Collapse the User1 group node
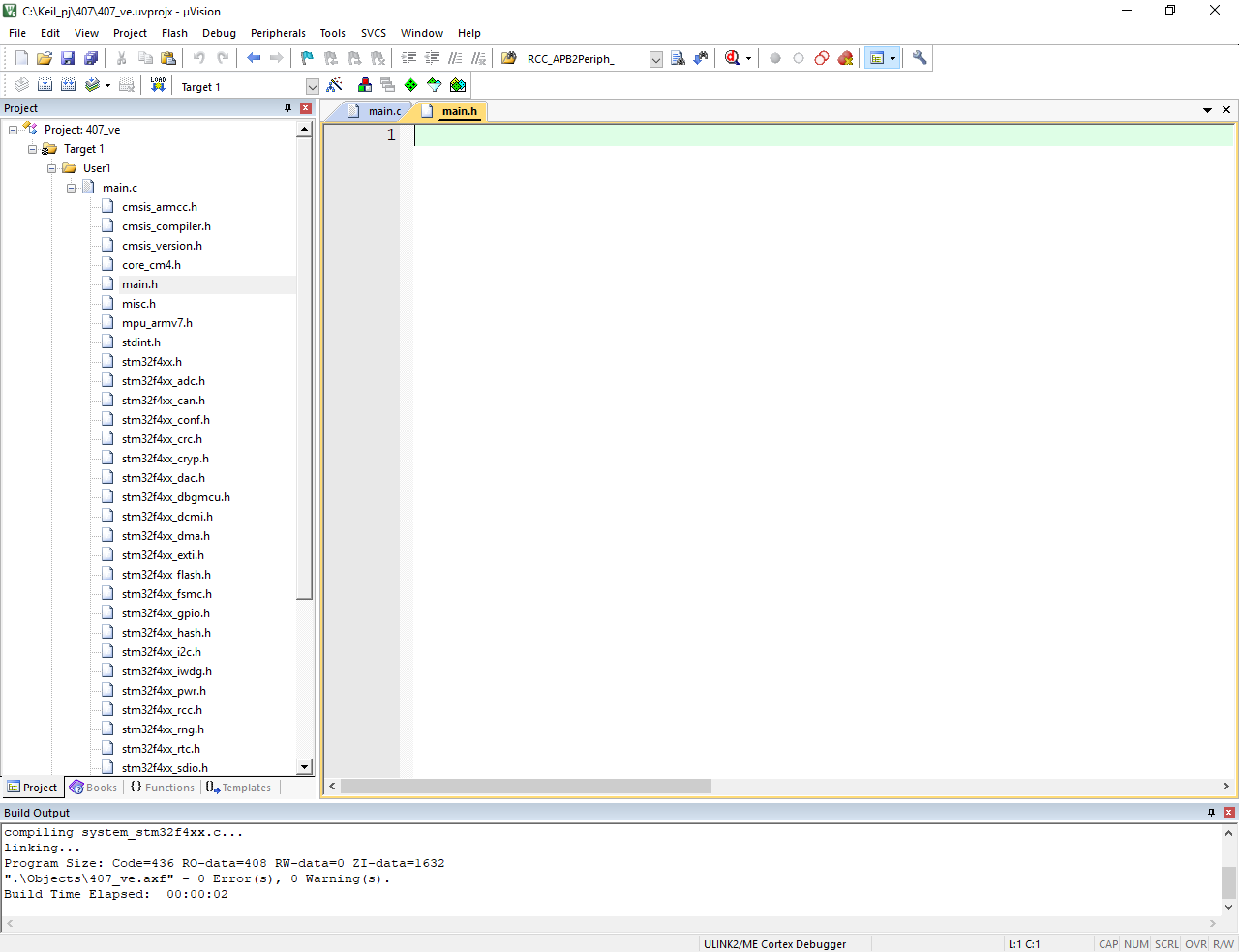This screenshot has width=1239, height=952. click(x=52, y=168)
